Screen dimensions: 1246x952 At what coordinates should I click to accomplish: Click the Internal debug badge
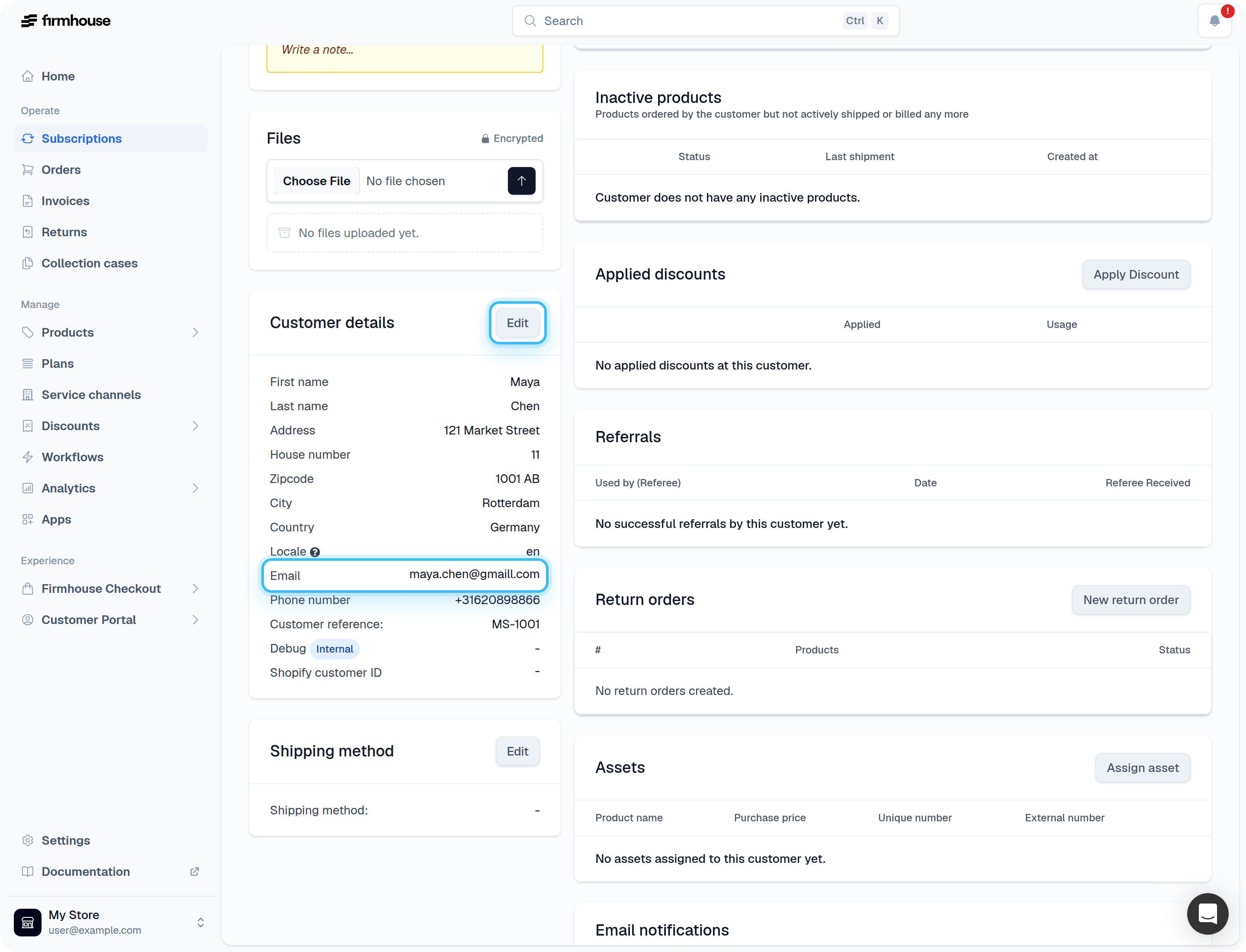[x=334, y=649]
